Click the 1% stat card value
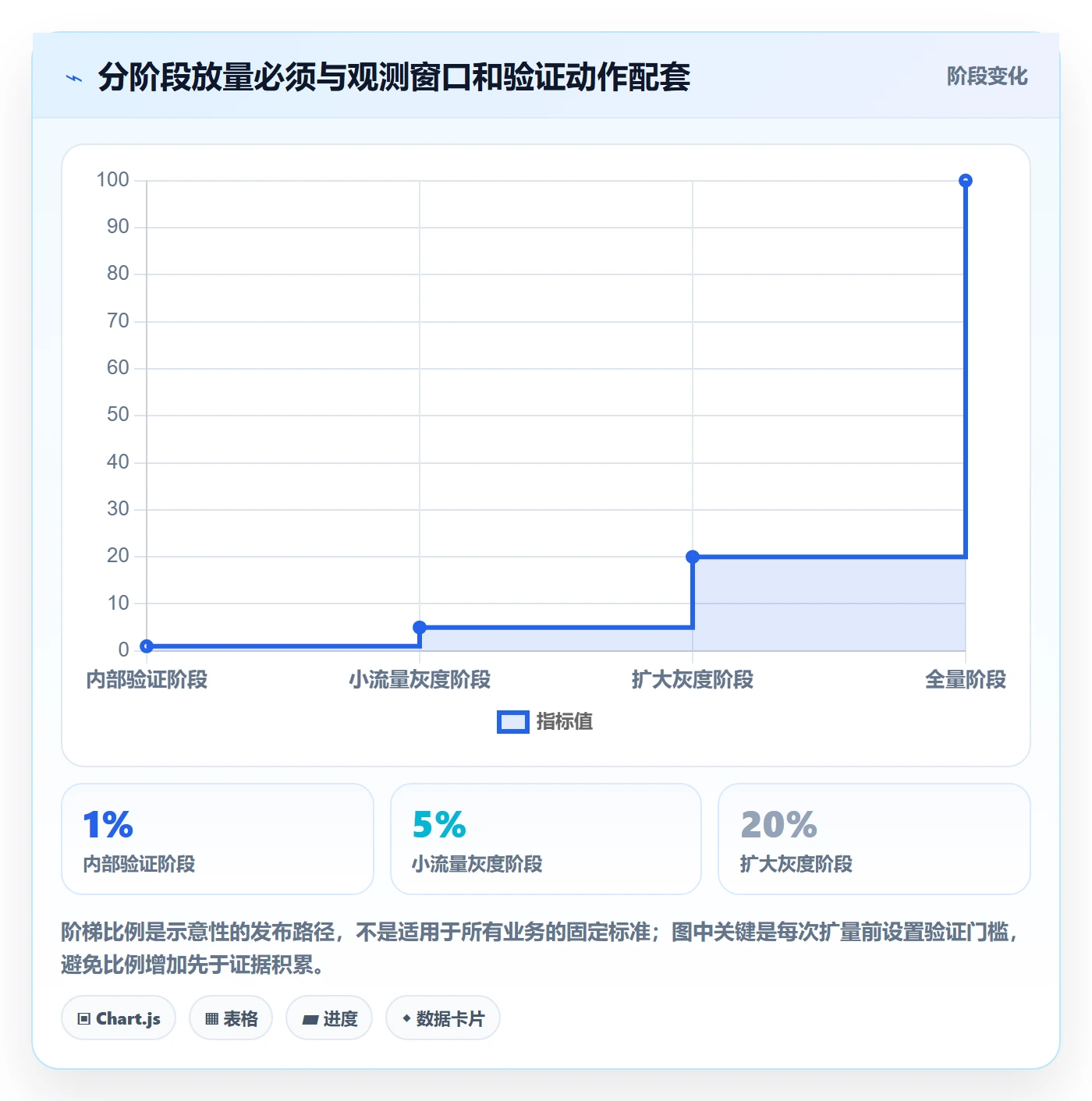 (108, 825)
